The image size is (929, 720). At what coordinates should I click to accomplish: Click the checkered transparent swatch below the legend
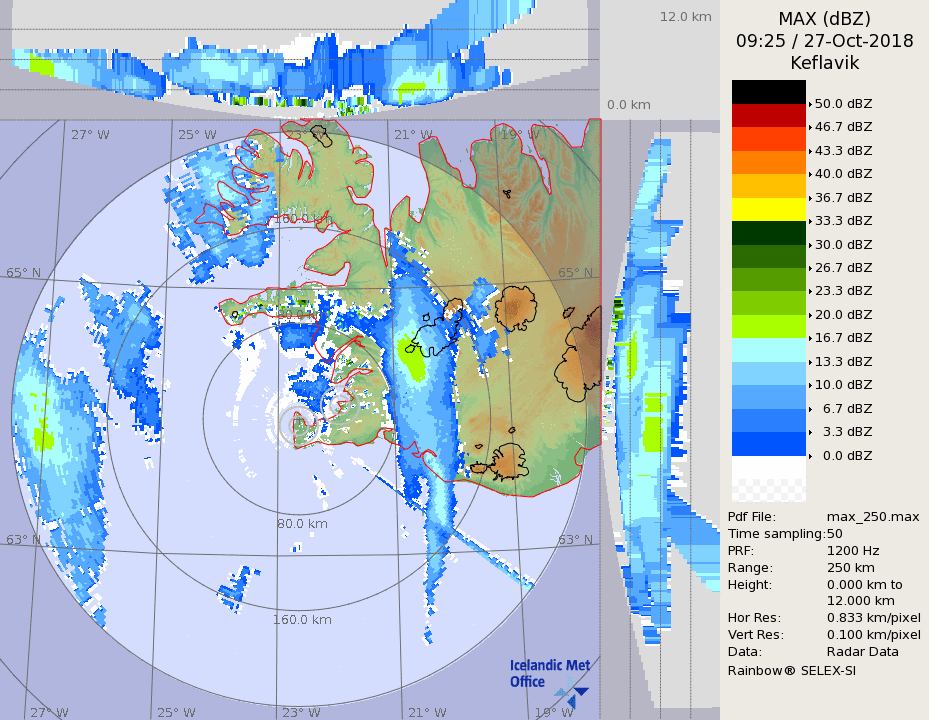[768, 490]
